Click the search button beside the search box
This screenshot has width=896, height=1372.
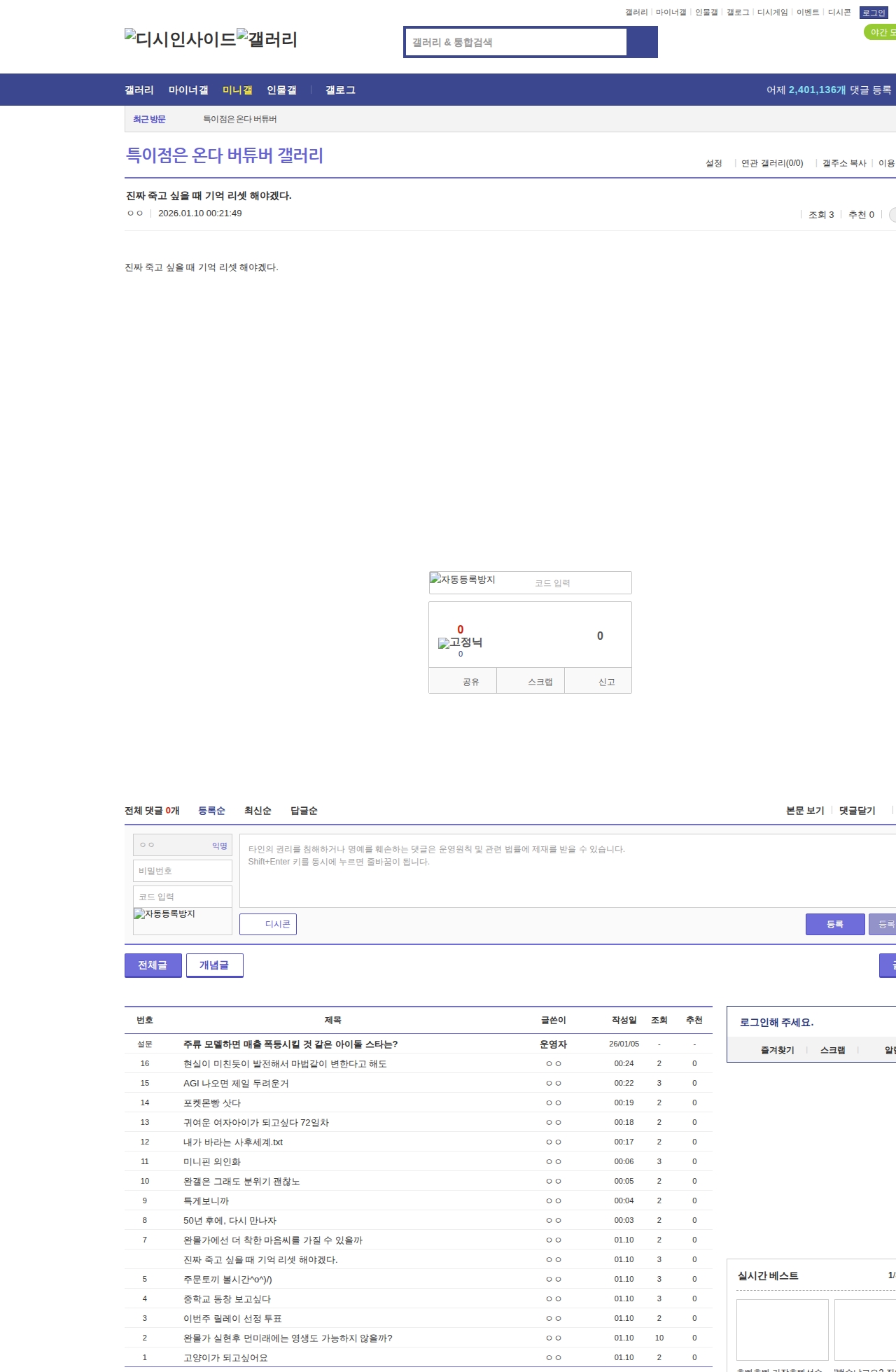pos(642,42)
